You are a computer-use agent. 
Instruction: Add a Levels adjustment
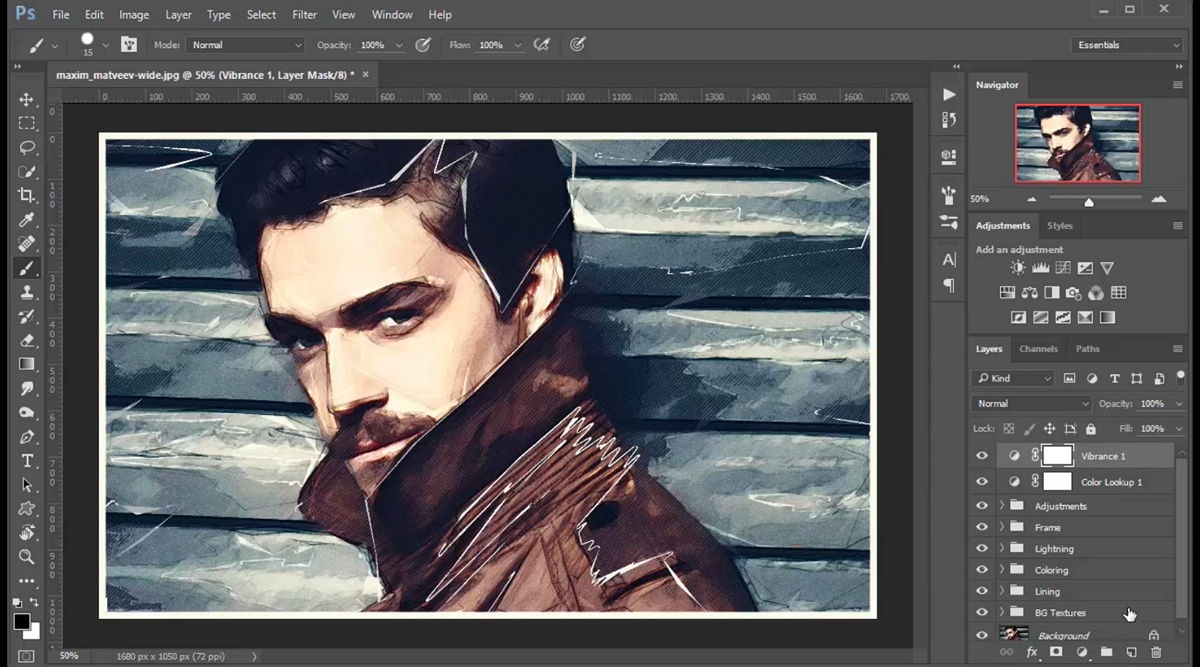tap(1040, 268)
